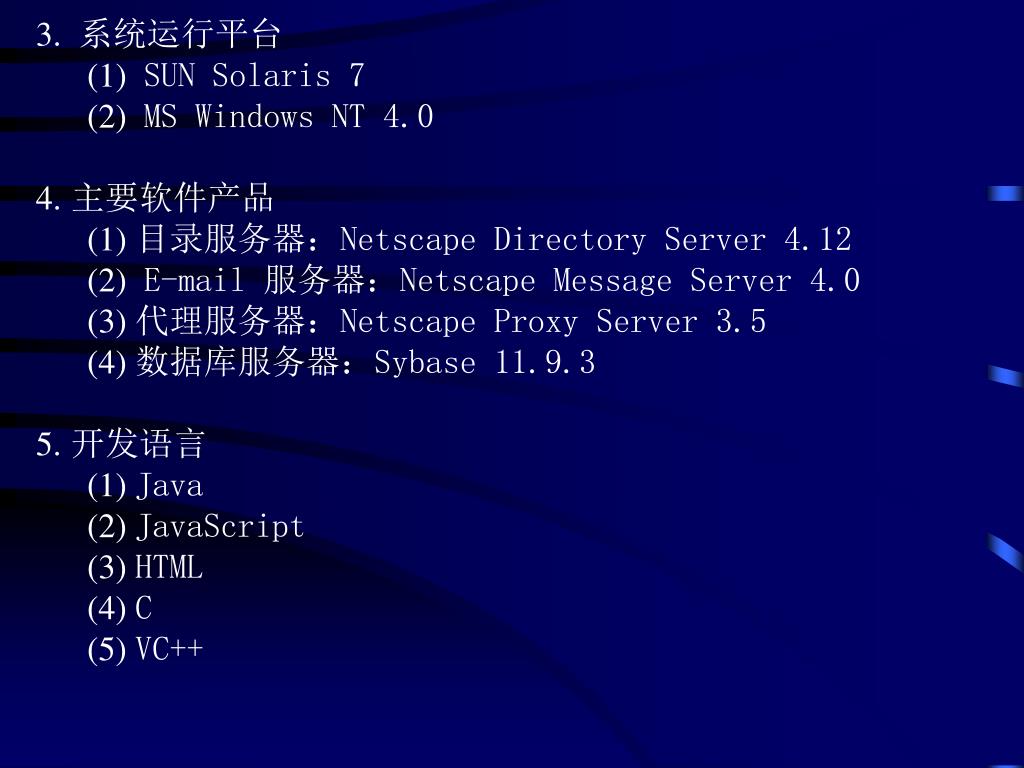The image size is (1024, 768).
Task: Click the MS Windows NT 4.0 item
Action: [260, 117]
